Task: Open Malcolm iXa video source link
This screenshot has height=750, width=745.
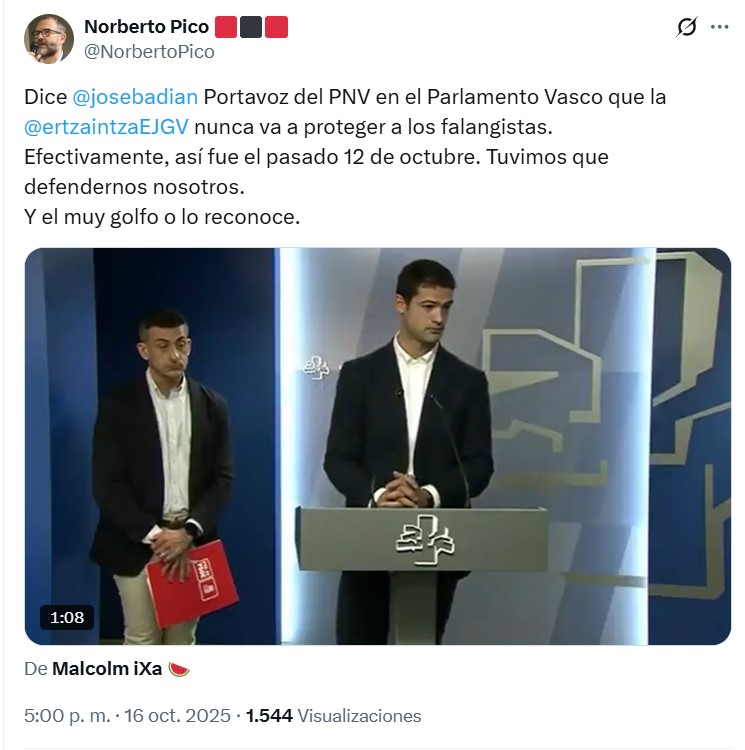Action: point(107,669)
